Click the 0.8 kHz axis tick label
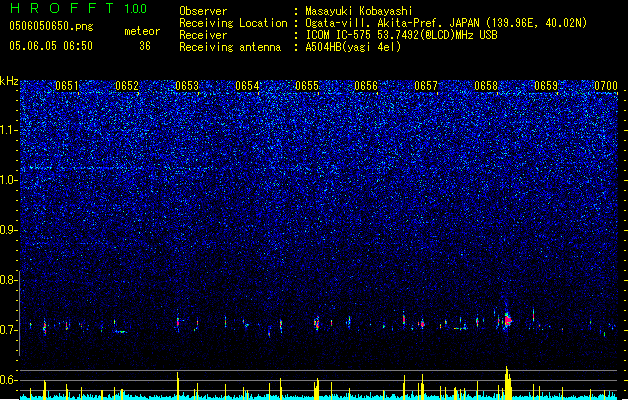This screenshot has height=400, width=629. pyautogui.click(x=9, y=280)
